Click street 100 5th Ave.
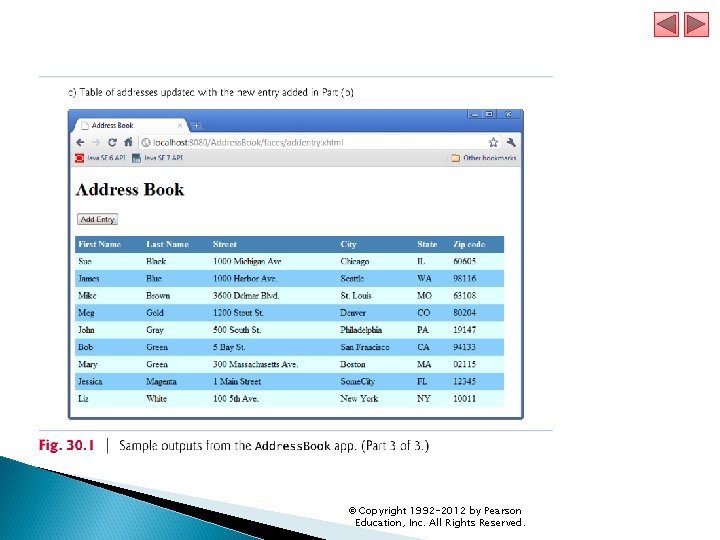This screenshot has width=720, height=540. 236,399
